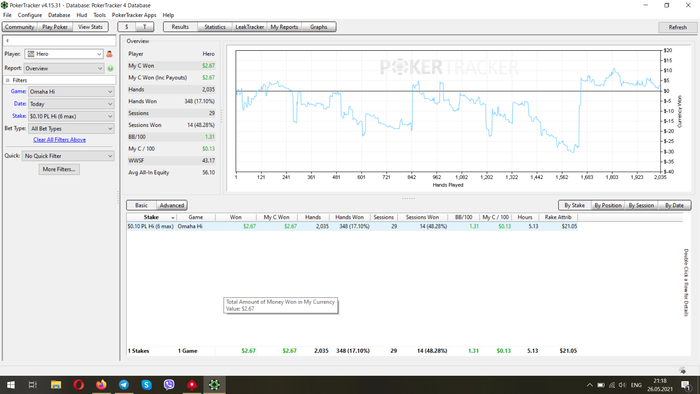700x394 pixels.
Task: Open the My Reports tab
Action: click(284, 27)
